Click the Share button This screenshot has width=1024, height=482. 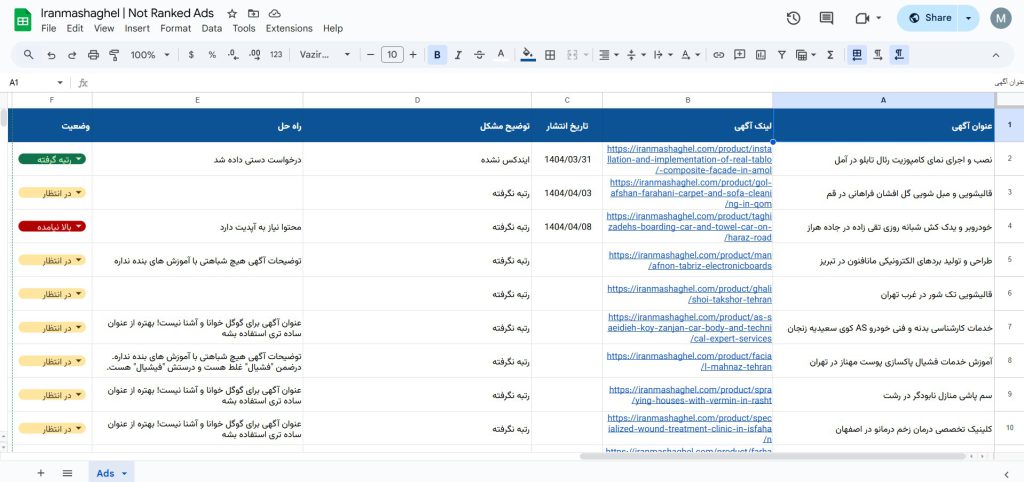[x=928, y=18]
